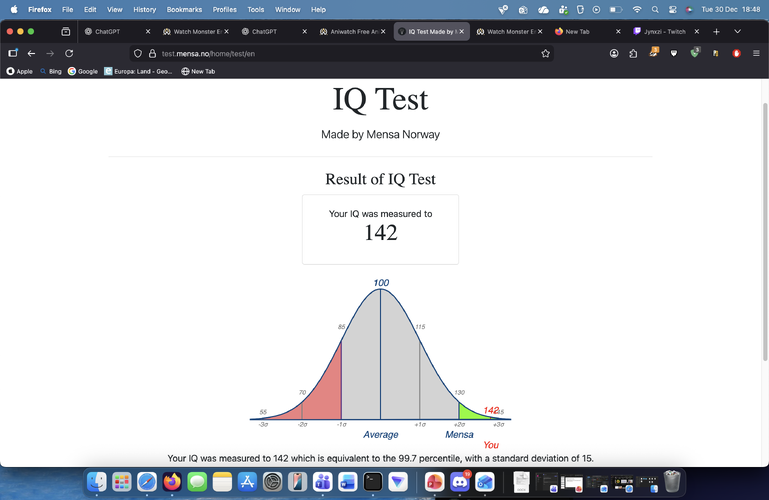Open the Google bookmark
This screenshot has width=769, height=500.
pyautogui.click(x=83, y=72)
